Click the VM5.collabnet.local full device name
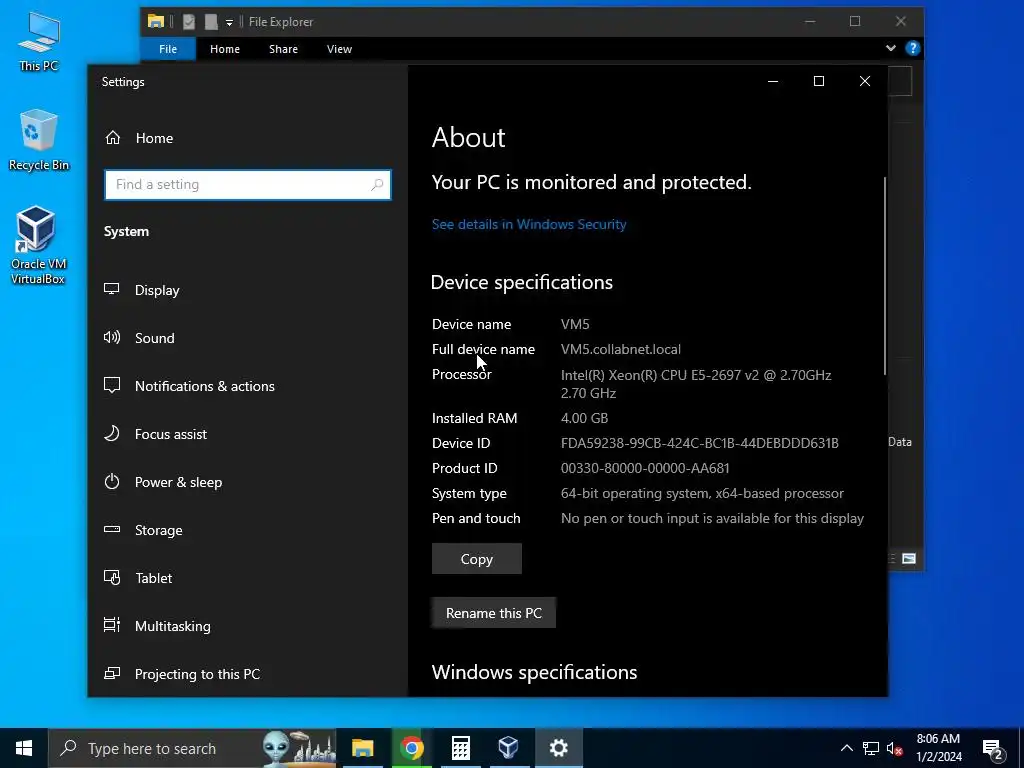The height and width of the screenshot is (768, 1024). click(620, 349)
